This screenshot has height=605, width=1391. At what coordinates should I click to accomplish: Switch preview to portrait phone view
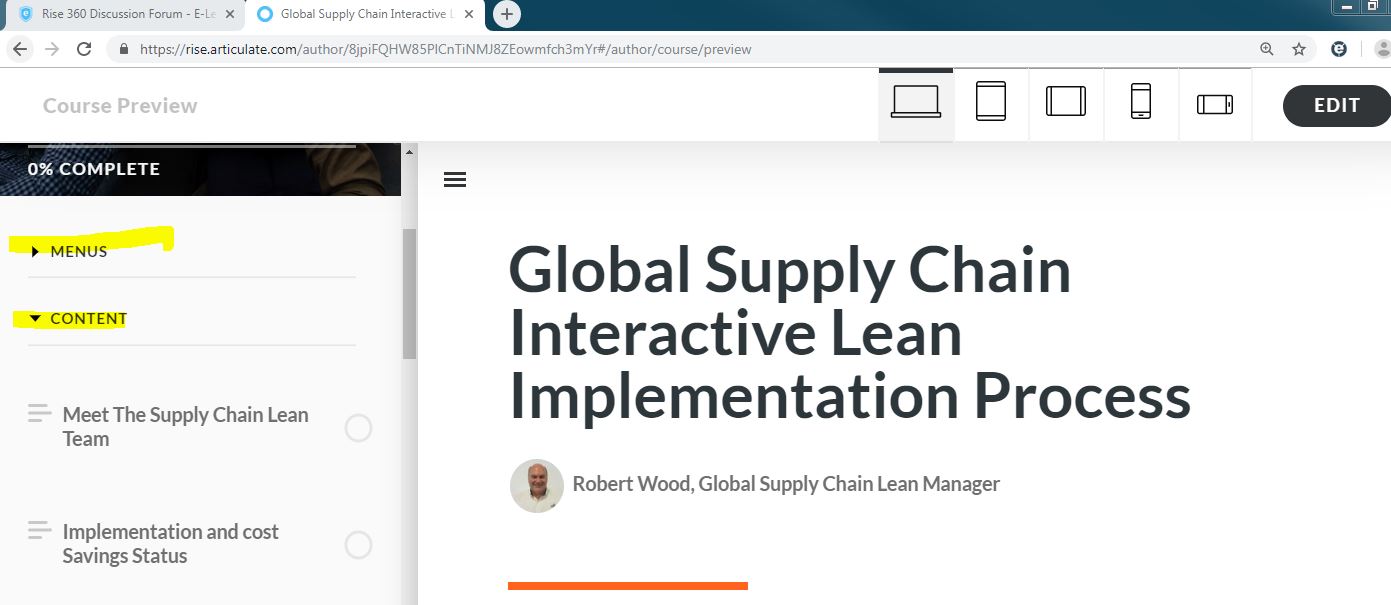(1141, 103)
